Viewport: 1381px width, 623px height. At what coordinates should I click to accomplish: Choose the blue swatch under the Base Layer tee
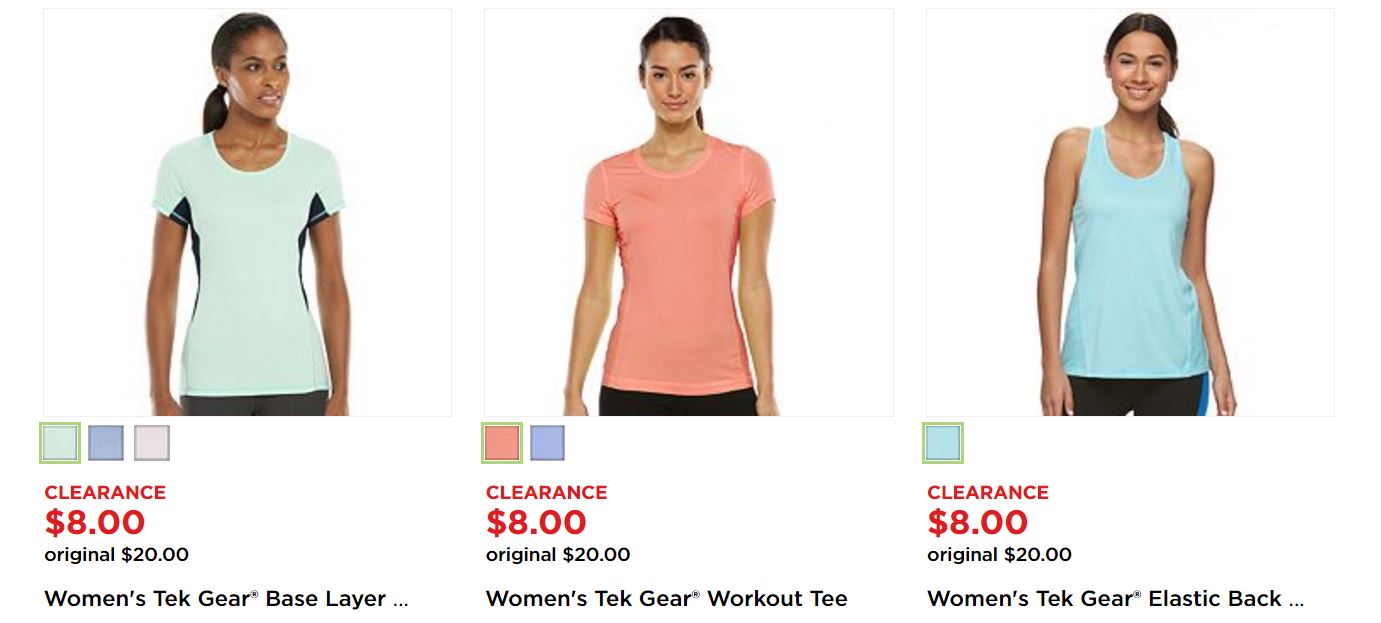106,443
